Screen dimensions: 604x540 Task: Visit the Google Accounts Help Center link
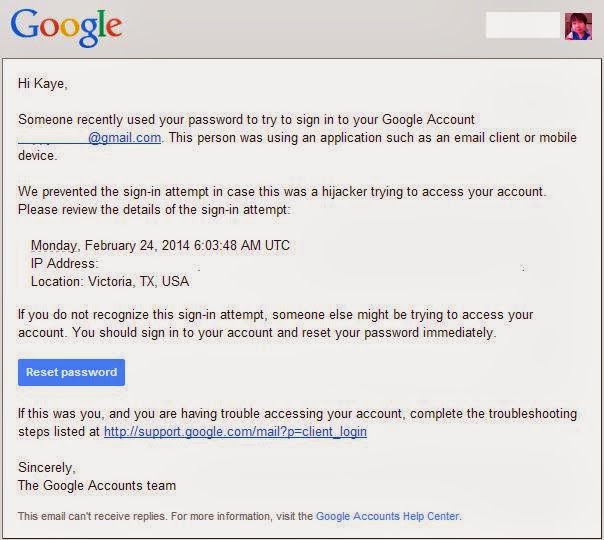click(388, 516)
